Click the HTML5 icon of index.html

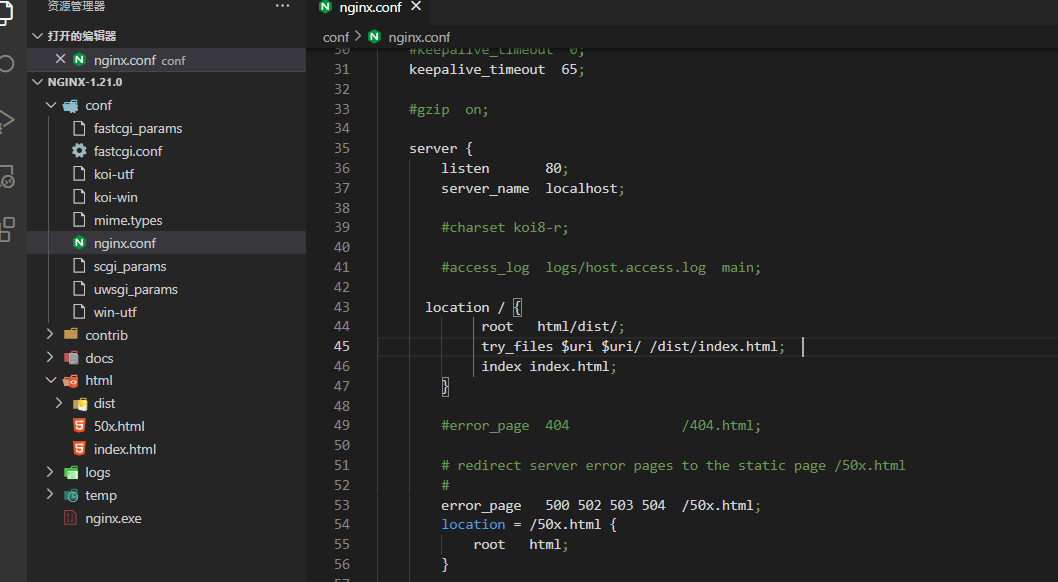[x=79, y=448]
